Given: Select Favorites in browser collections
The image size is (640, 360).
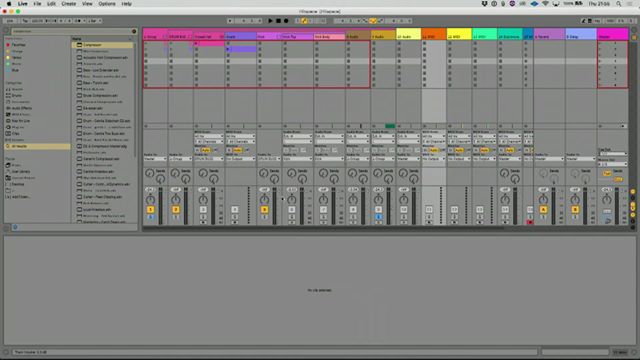Looking at the screenshot, I should coord(18,45).
